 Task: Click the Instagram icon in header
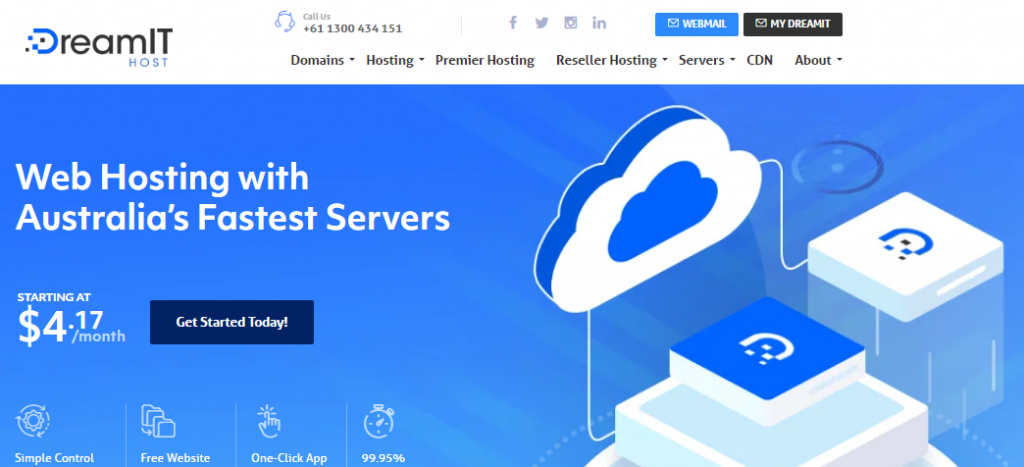(571, 23)
